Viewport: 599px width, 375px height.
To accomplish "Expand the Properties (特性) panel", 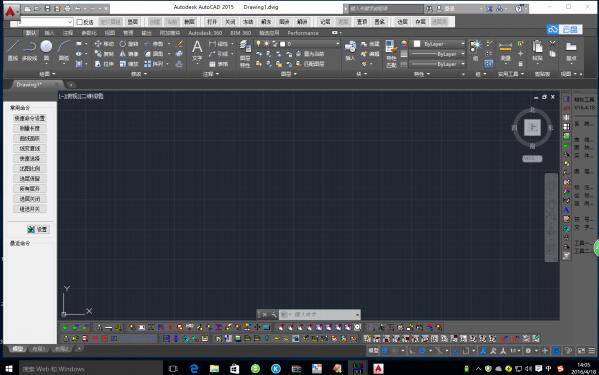I will tap(422, 74).
